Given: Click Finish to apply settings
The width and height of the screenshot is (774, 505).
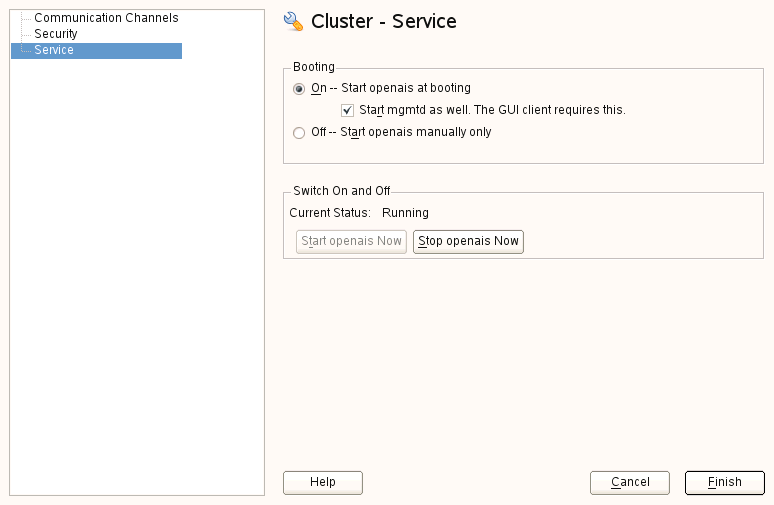Looking at the screenshot, I should point(724,482).
